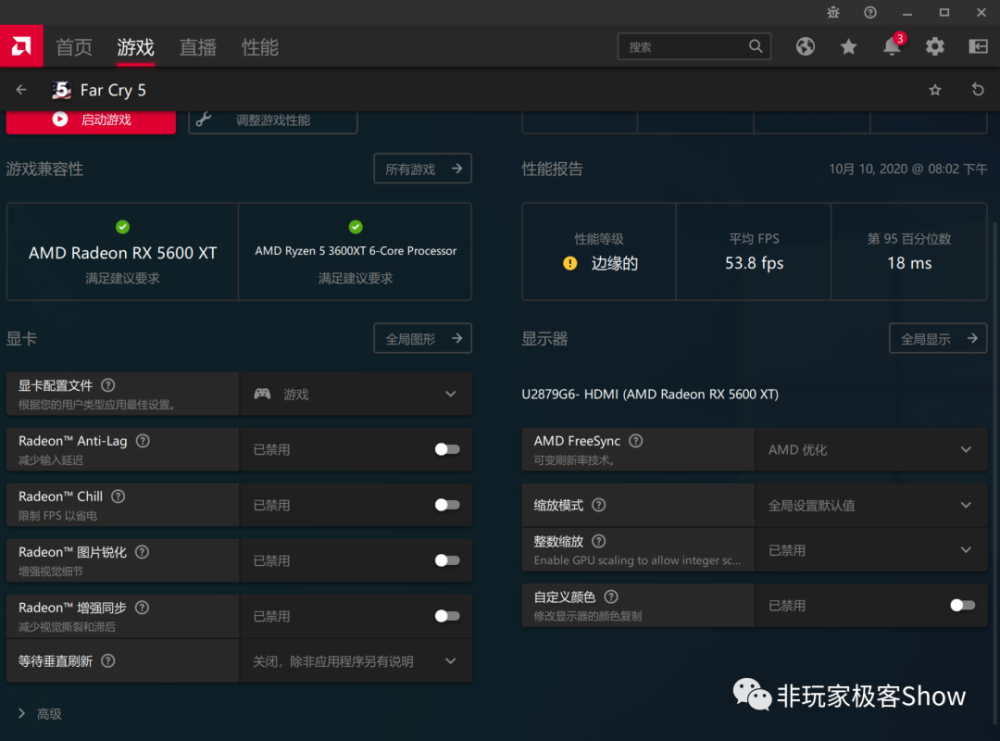Show help for Radeon 增强同步
The height and width of the screenshot is (741, 1000).
pos(142,608)
